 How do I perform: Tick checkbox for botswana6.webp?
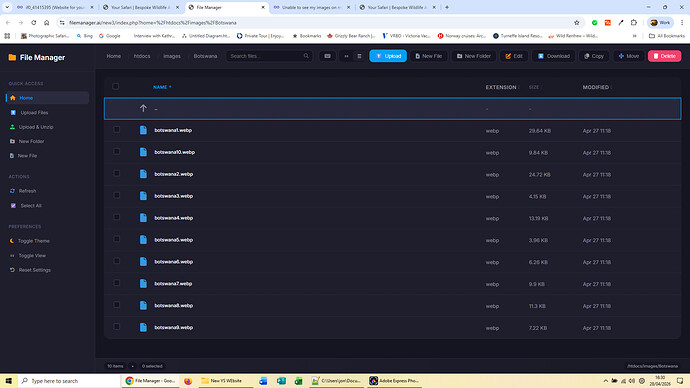click(x=117, y=261)
